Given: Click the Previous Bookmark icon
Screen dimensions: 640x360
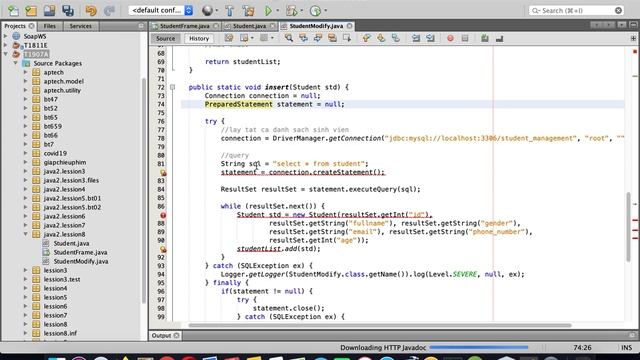Looking at the screenshot, I should pyautogui.click(x=366, y=38).
